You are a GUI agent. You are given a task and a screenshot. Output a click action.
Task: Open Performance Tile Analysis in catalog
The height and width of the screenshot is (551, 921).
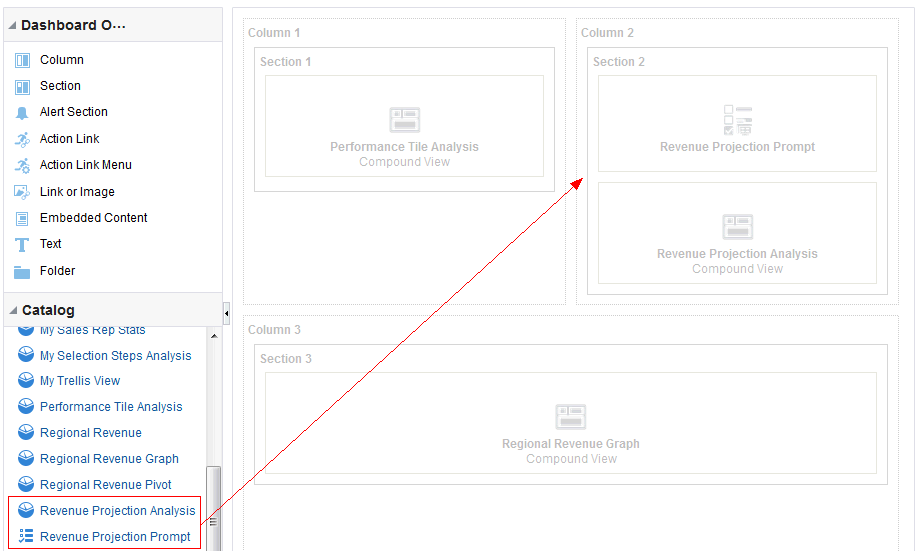pos(111,406)
